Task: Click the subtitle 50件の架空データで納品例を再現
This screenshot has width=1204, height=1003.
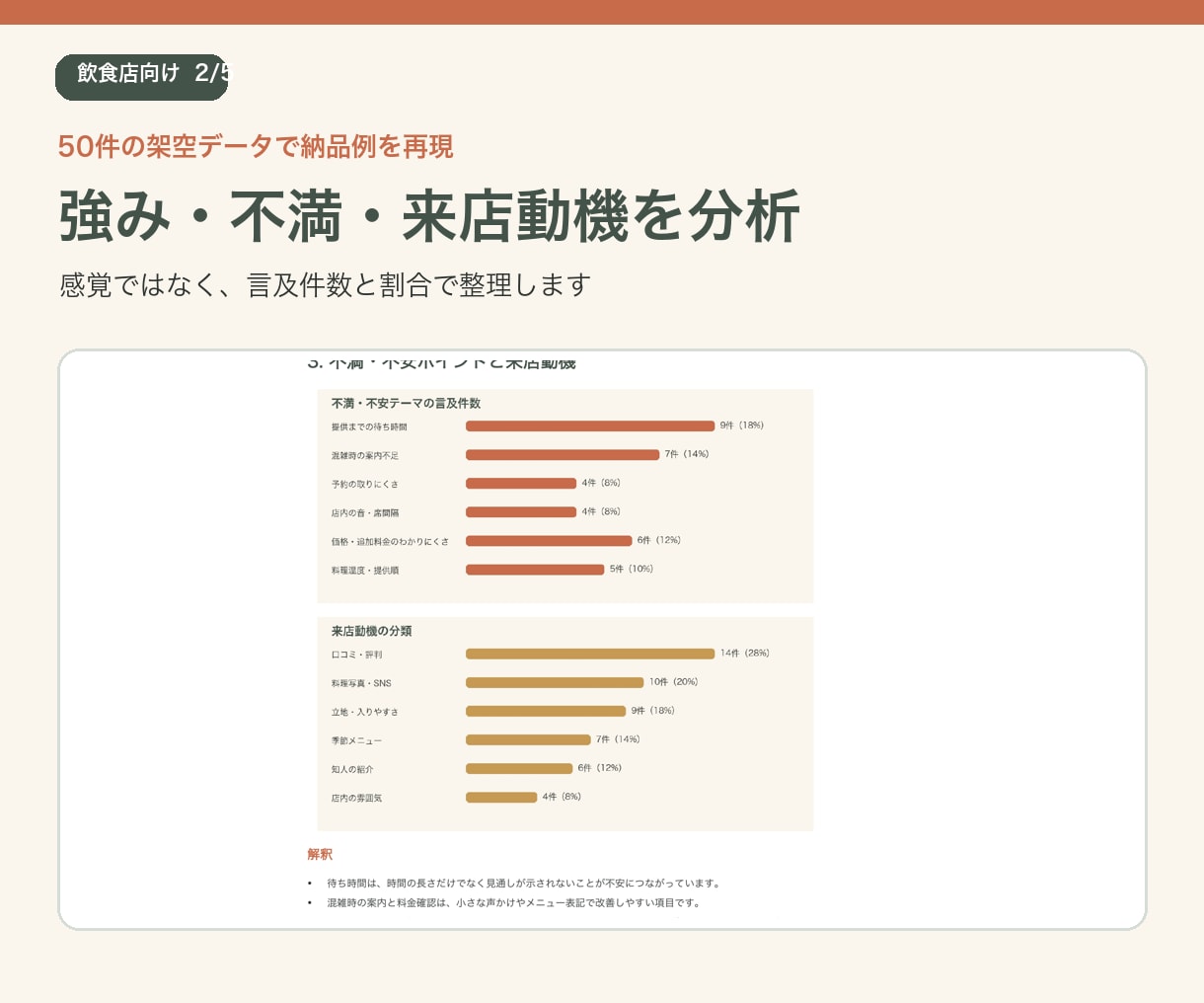Action: 256,147
